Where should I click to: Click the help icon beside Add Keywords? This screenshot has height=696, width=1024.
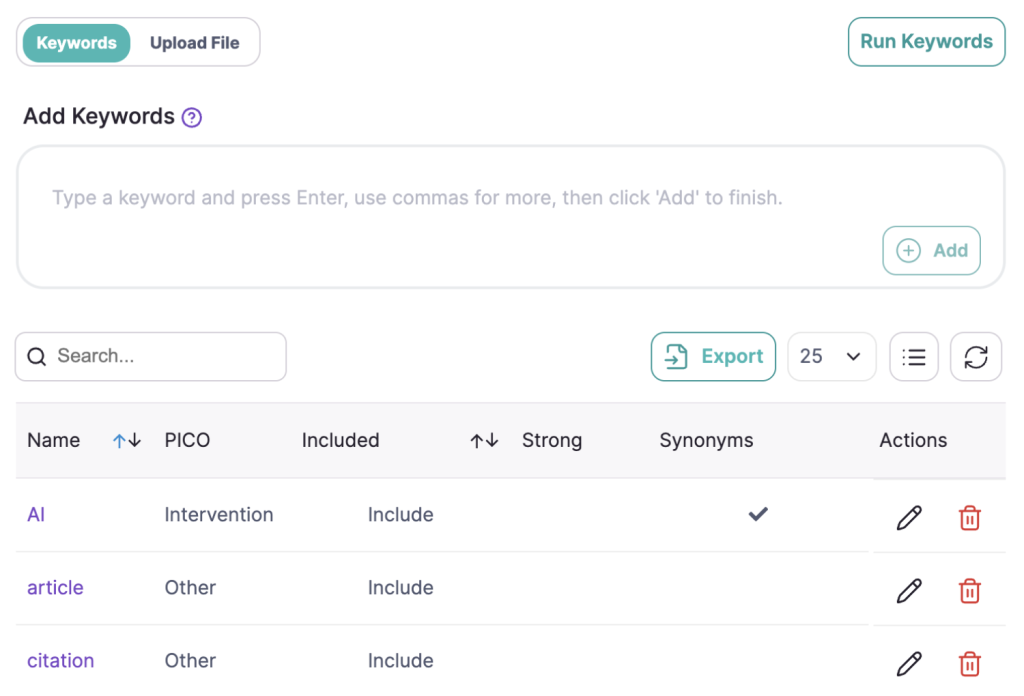(192, 118)
